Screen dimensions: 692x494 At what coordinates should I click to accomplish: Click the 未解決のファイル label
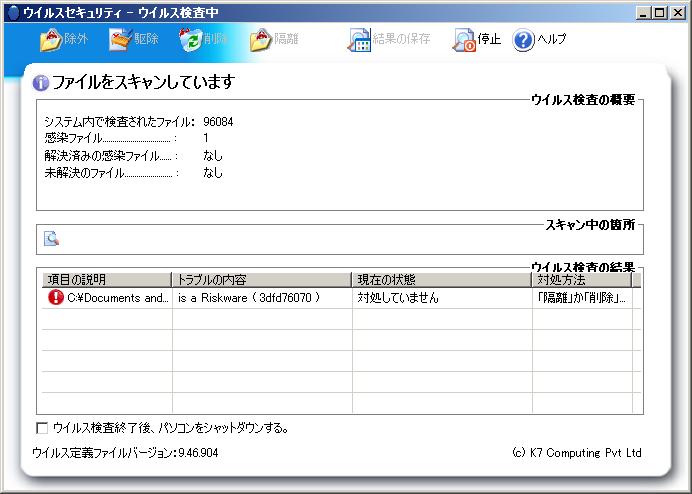[84, 173]
